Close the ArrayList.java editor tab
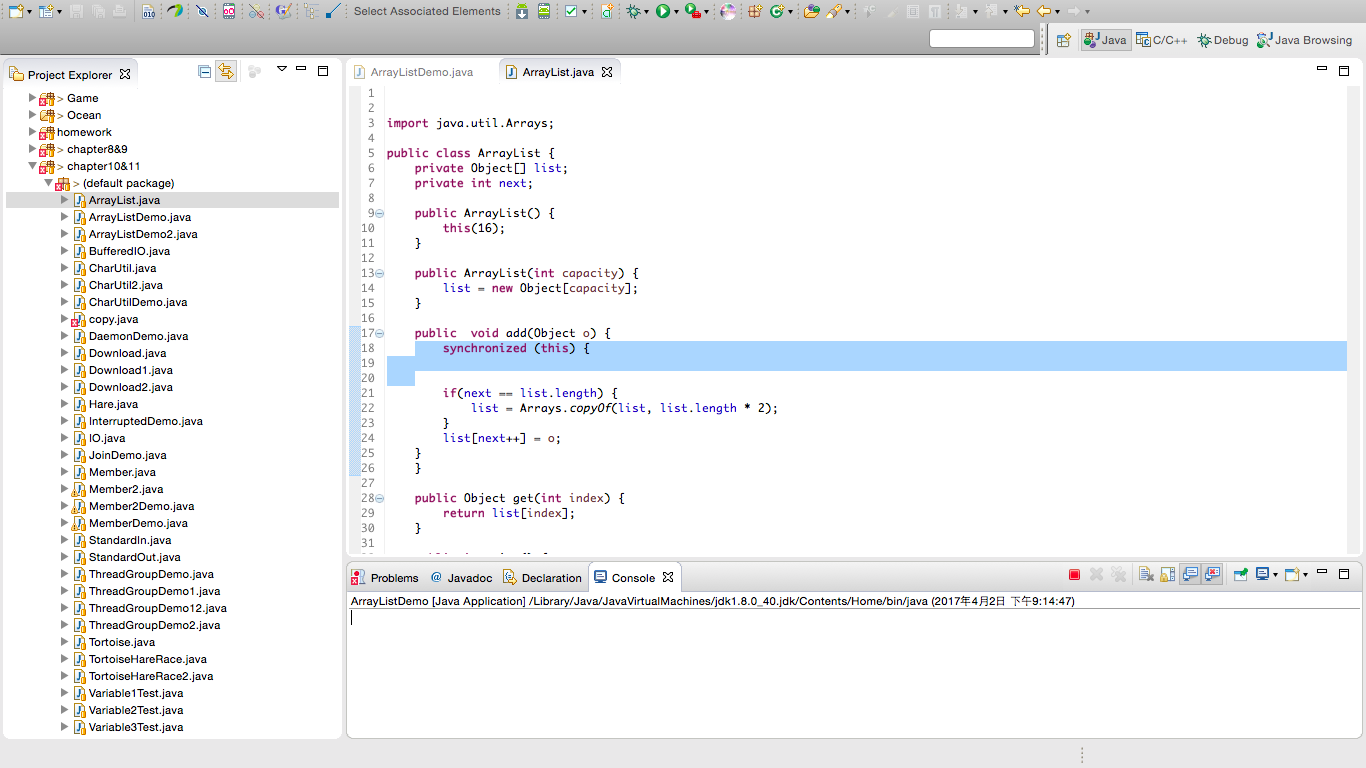Image resolution: width=1366 pixels, height=768 pixels. click(607, 72)
